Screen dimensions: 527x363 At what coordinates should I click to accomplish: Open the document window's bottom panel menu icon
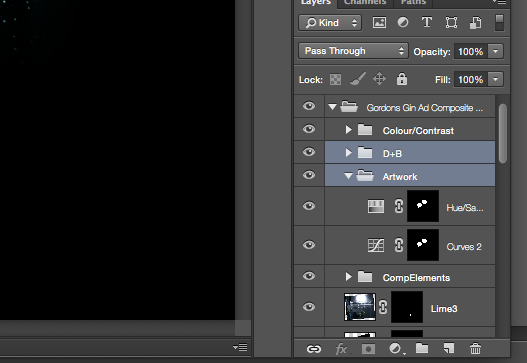coord(240,347)
